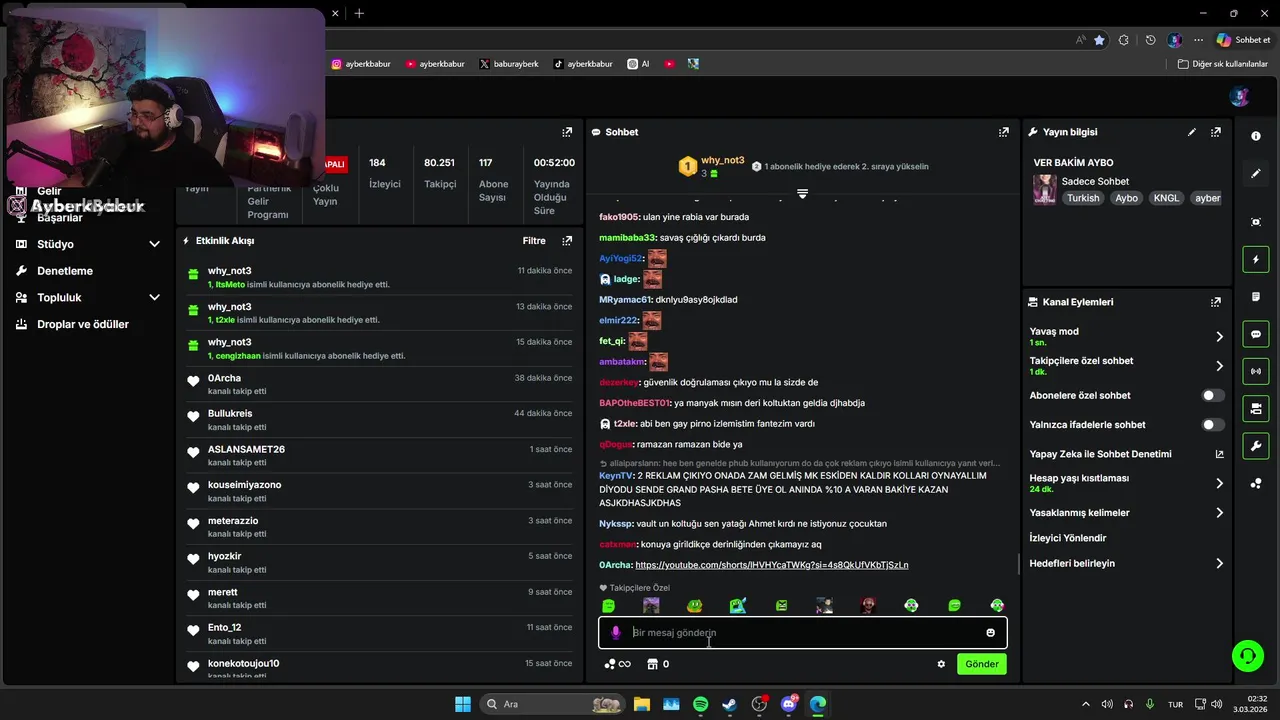This screenshot has height=720, width=1280.
Task: Open the Filtre dropdown in Etkinlik Akışı
Action: tap(534, 241)
